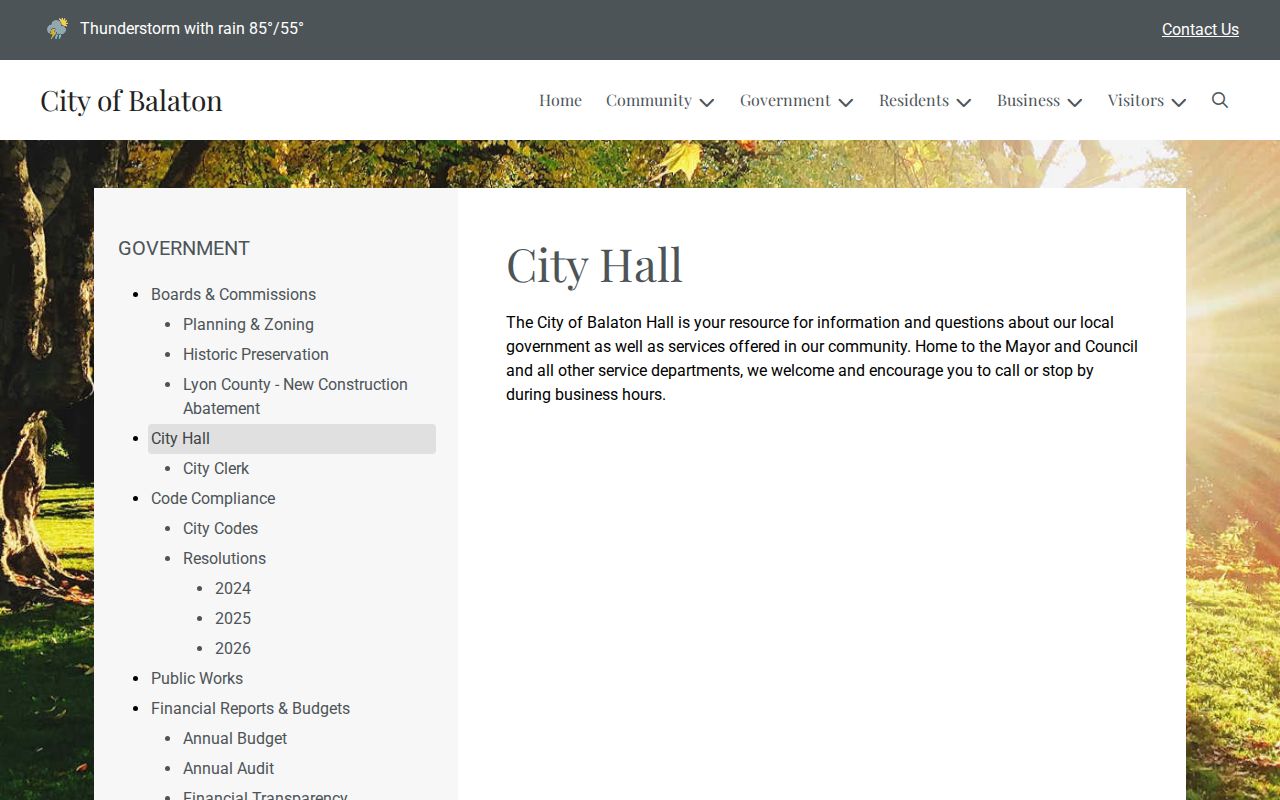Open the Contact Us link

(1200, 29)
